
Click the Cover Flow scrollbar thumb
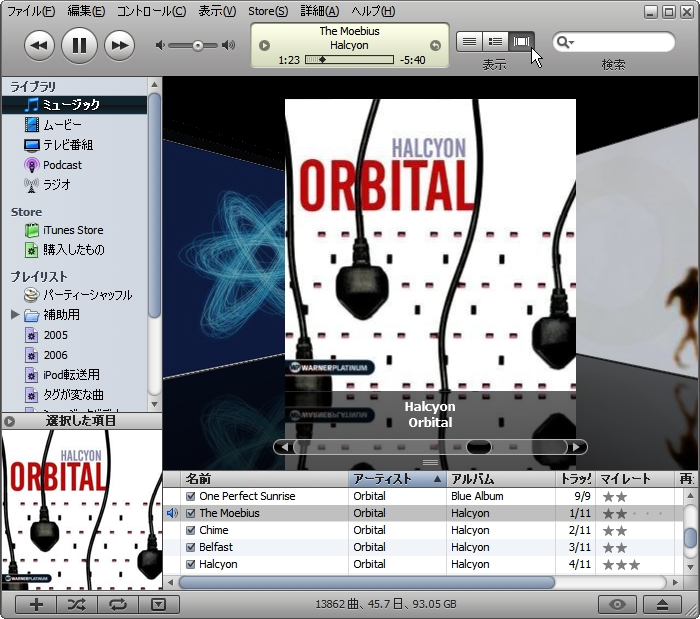click(479, 447)
